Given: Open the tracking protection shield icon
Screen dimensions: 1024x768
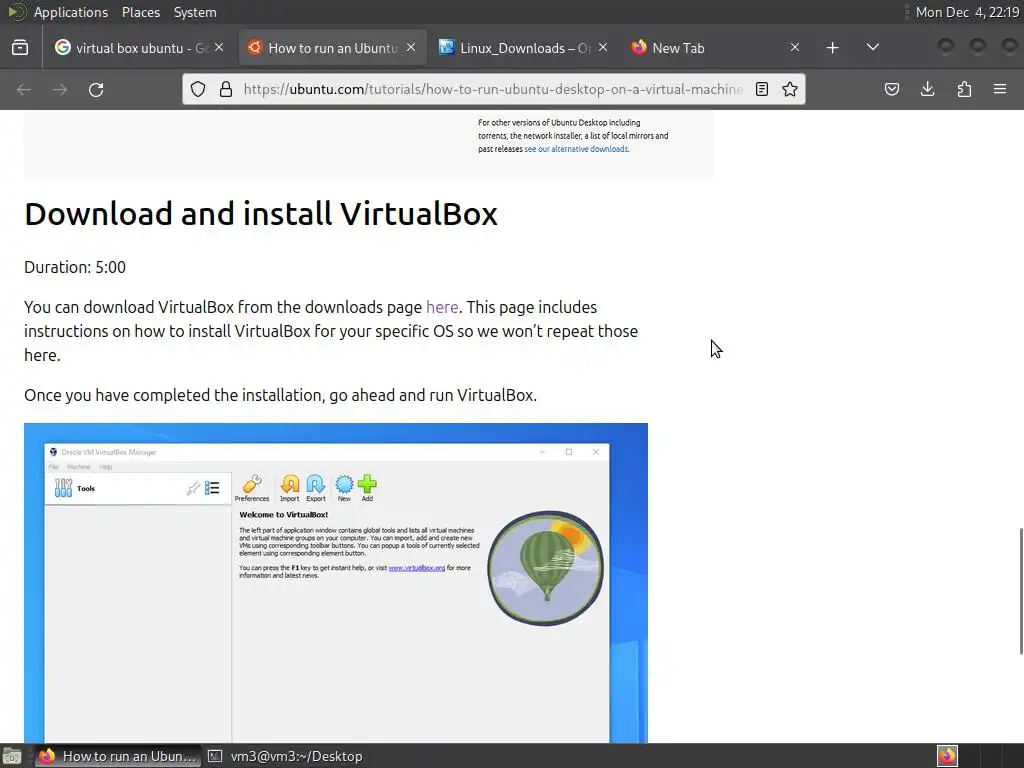Looking at the screenshot, I should (198, 89).
